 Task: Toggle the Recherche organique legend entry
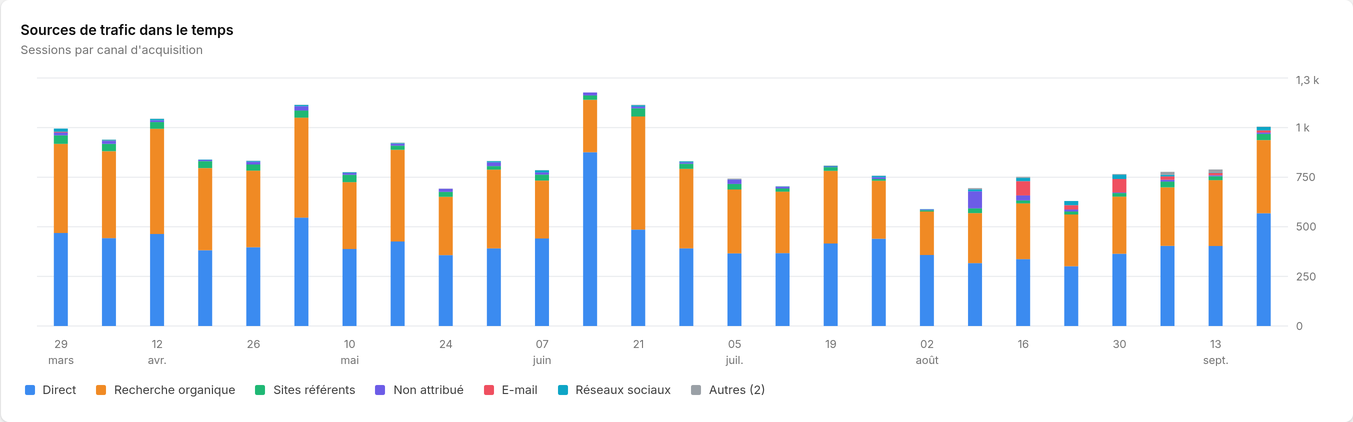[x=165, y=390]
